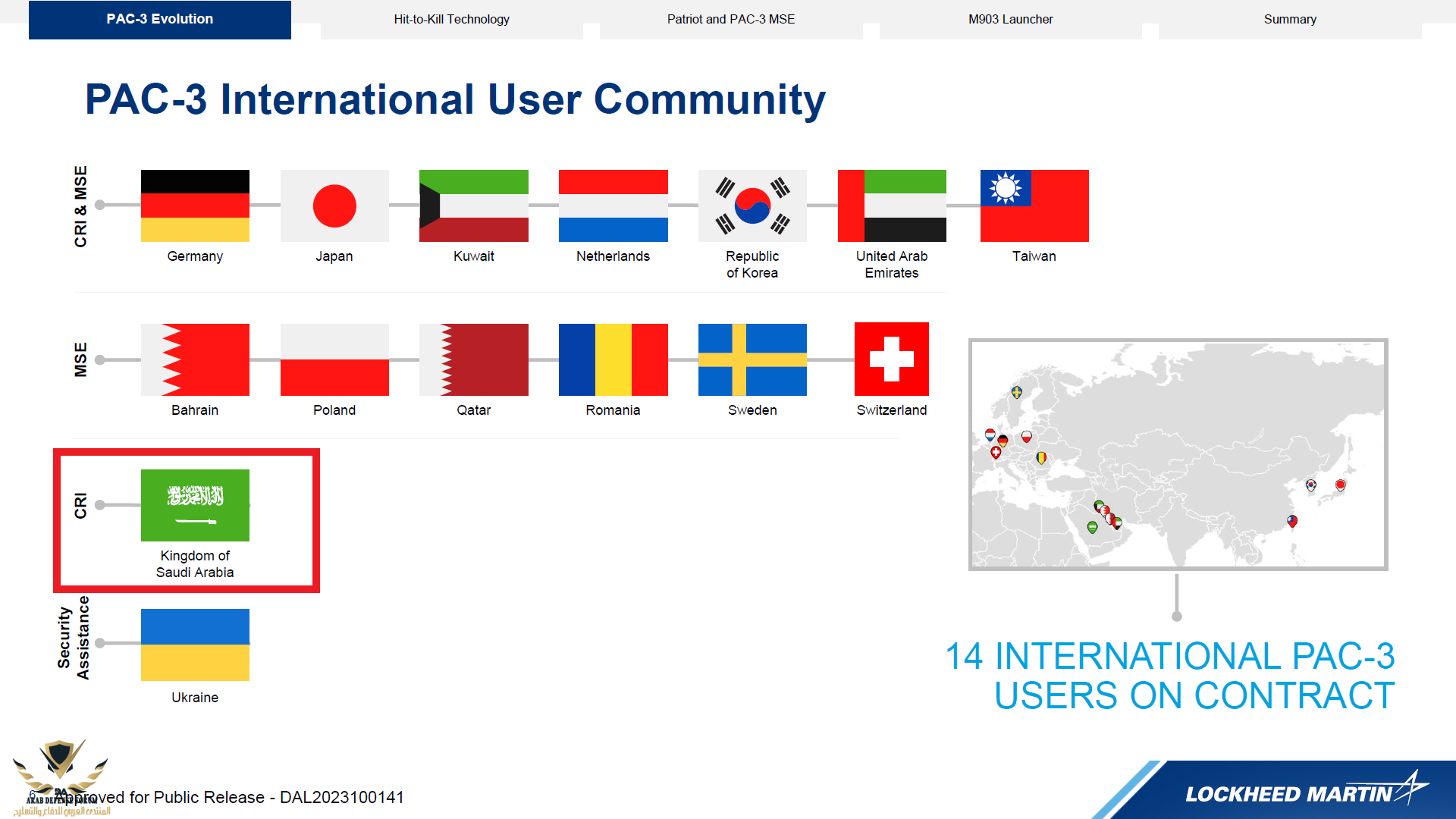Select the Republic of Korea flag
1456x819 pixels.
[752, 206]
